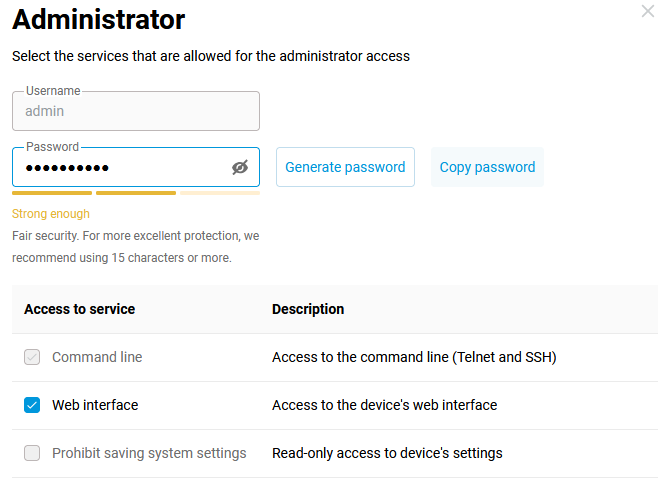The width and height of the screenshot is (668, 482).
Task: Copy password to the clipboard
Action: click(x=487, y=167)
